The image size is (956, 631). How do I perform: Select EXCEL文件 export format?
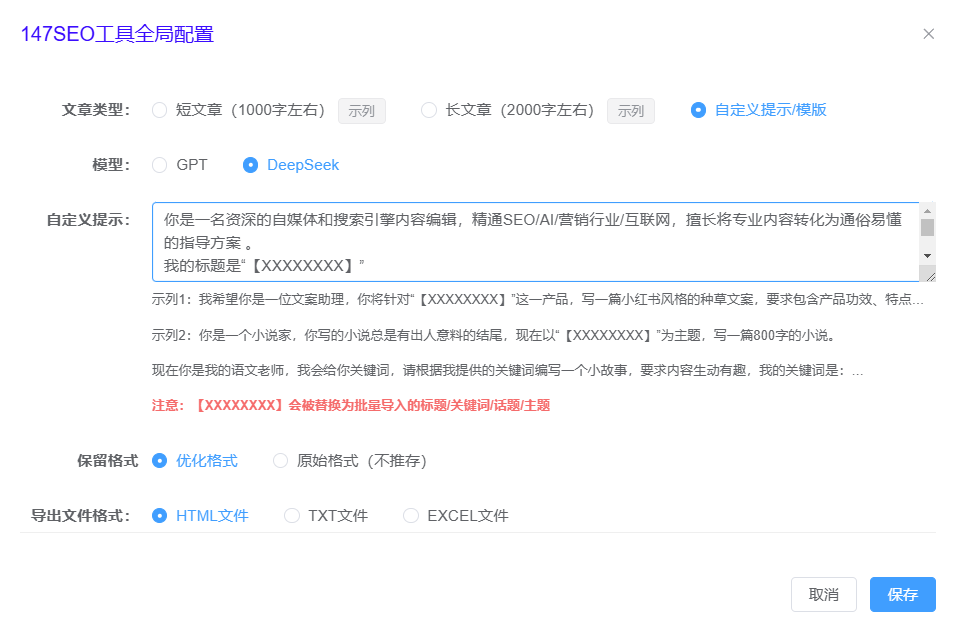(410, 515)
